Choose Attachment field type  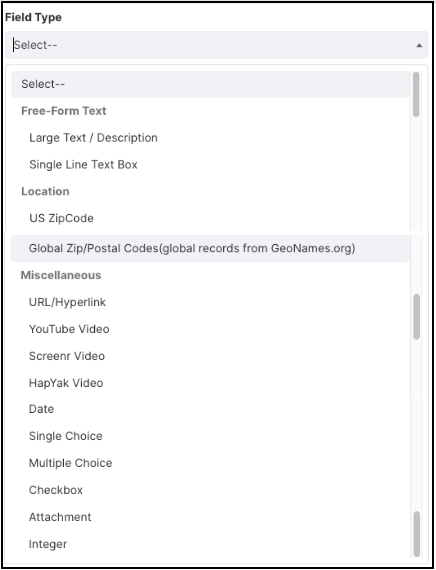[210, 517]
